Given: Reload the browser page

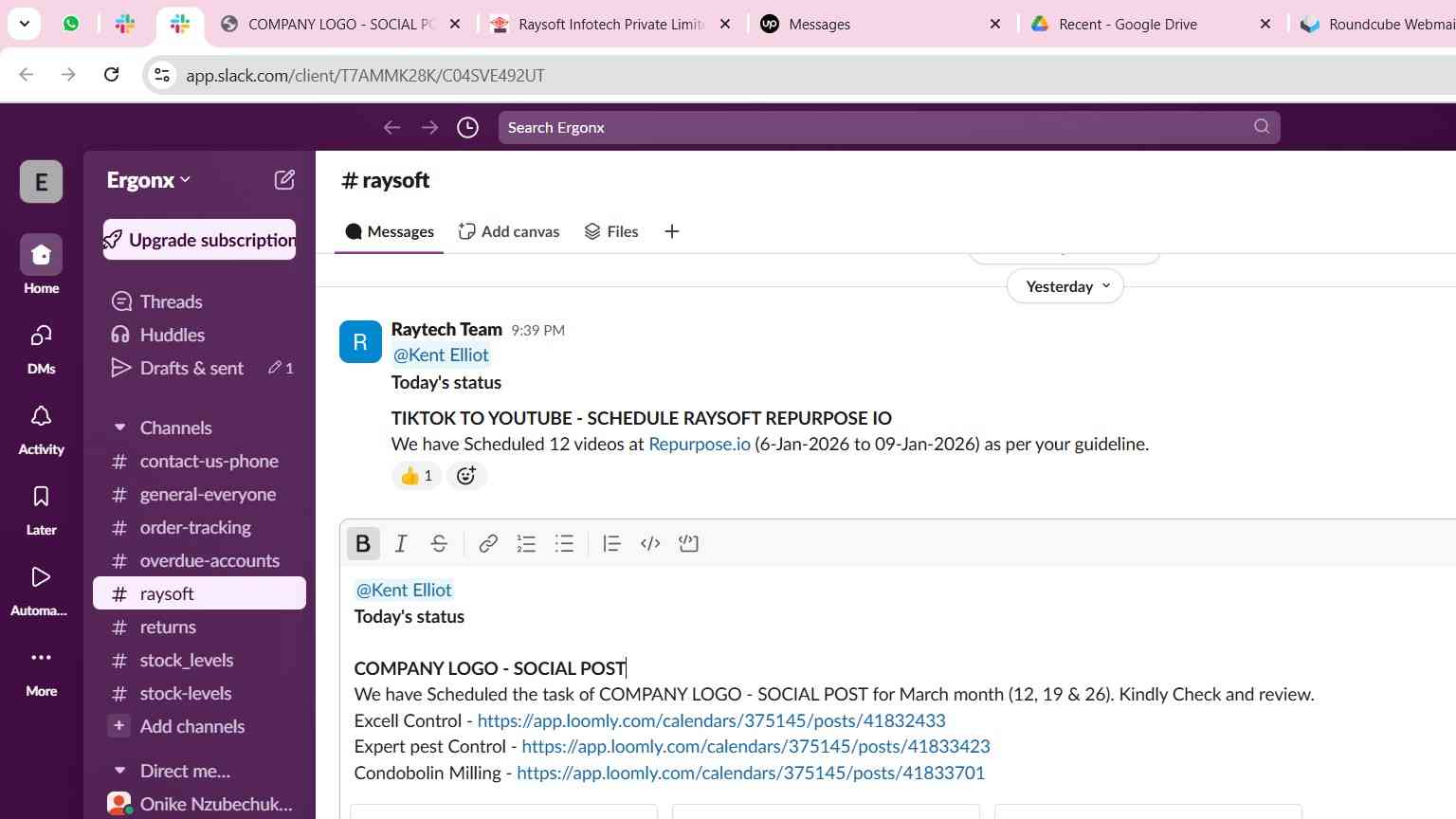Looking at the screenshot, I should [x=111, y=75].
